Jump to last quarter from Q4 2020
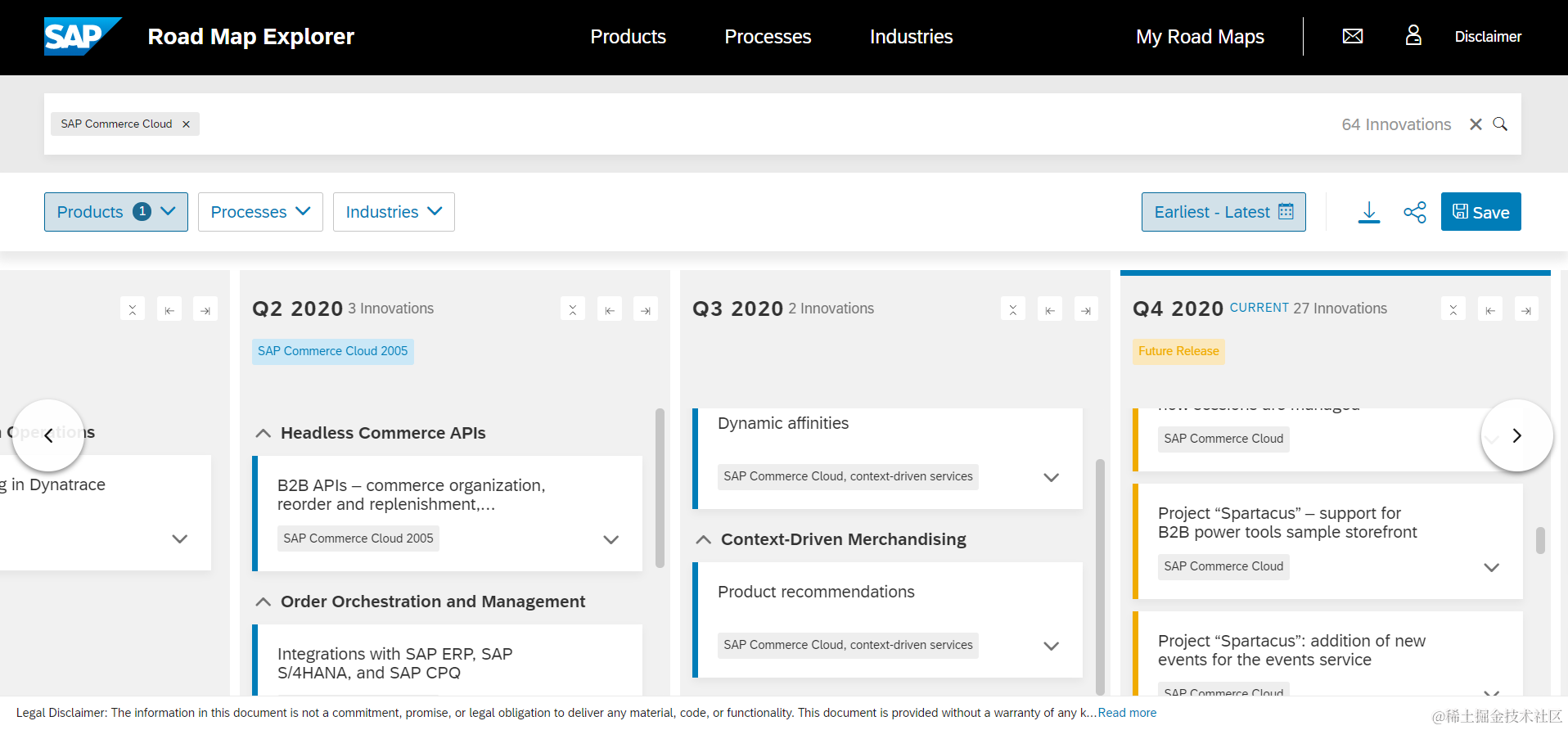The width and height of the screenshot is (1568, 730). pyautogui.click(x=1526, y=309)
